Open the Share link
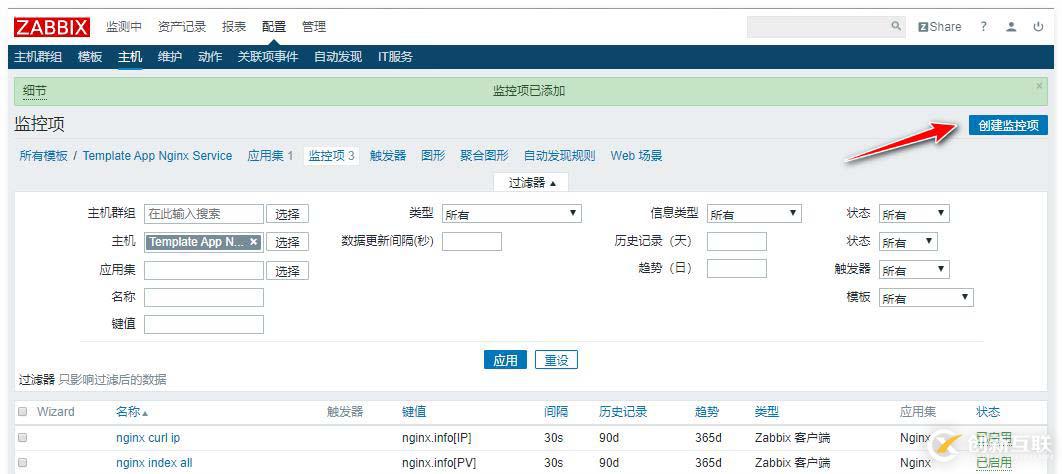Screen dimensions: 1062x474 (939, 27)
